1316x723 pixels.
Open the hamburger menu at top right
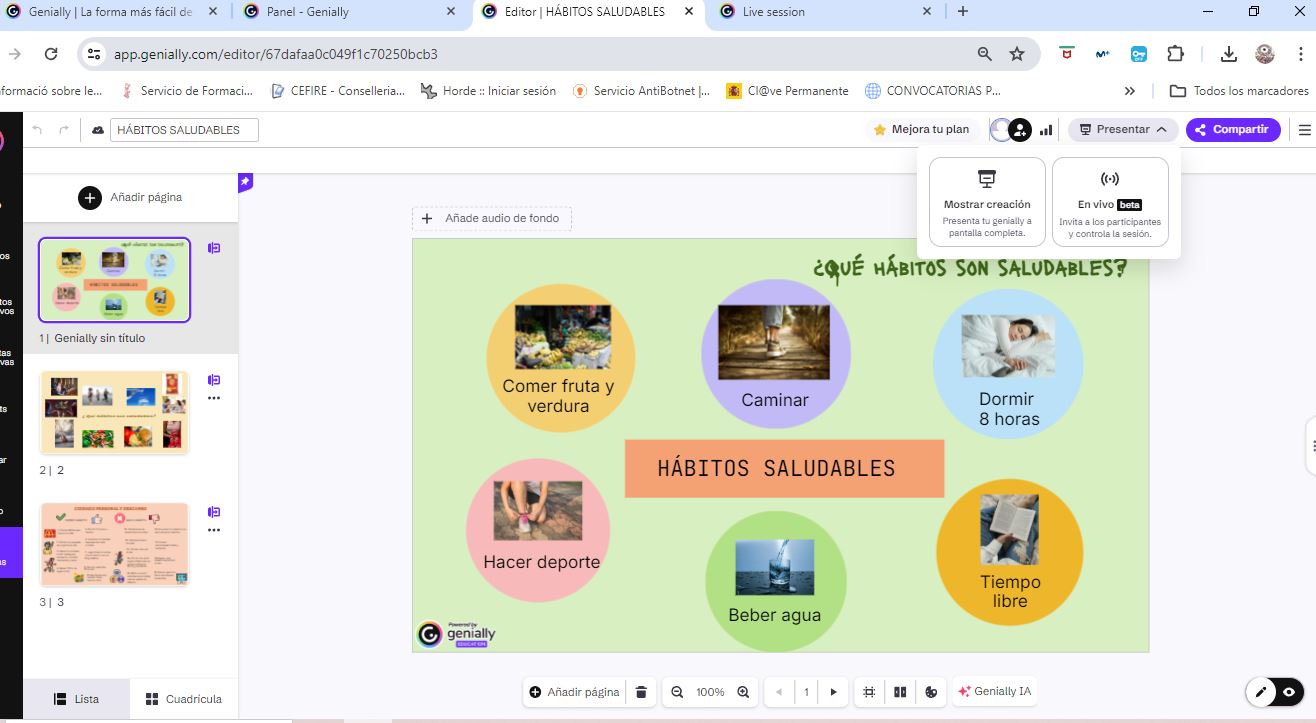(1304, 130)
